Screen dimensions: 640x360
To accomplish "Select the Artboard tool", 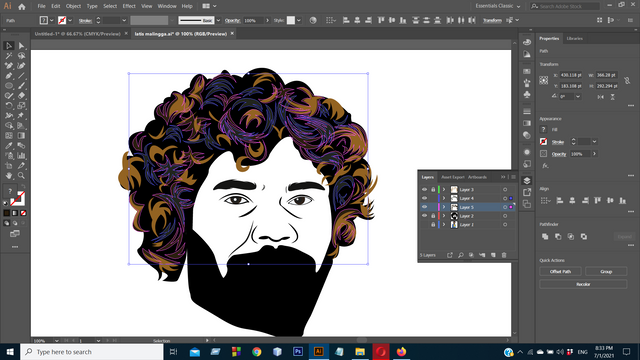I will [9, 166].
